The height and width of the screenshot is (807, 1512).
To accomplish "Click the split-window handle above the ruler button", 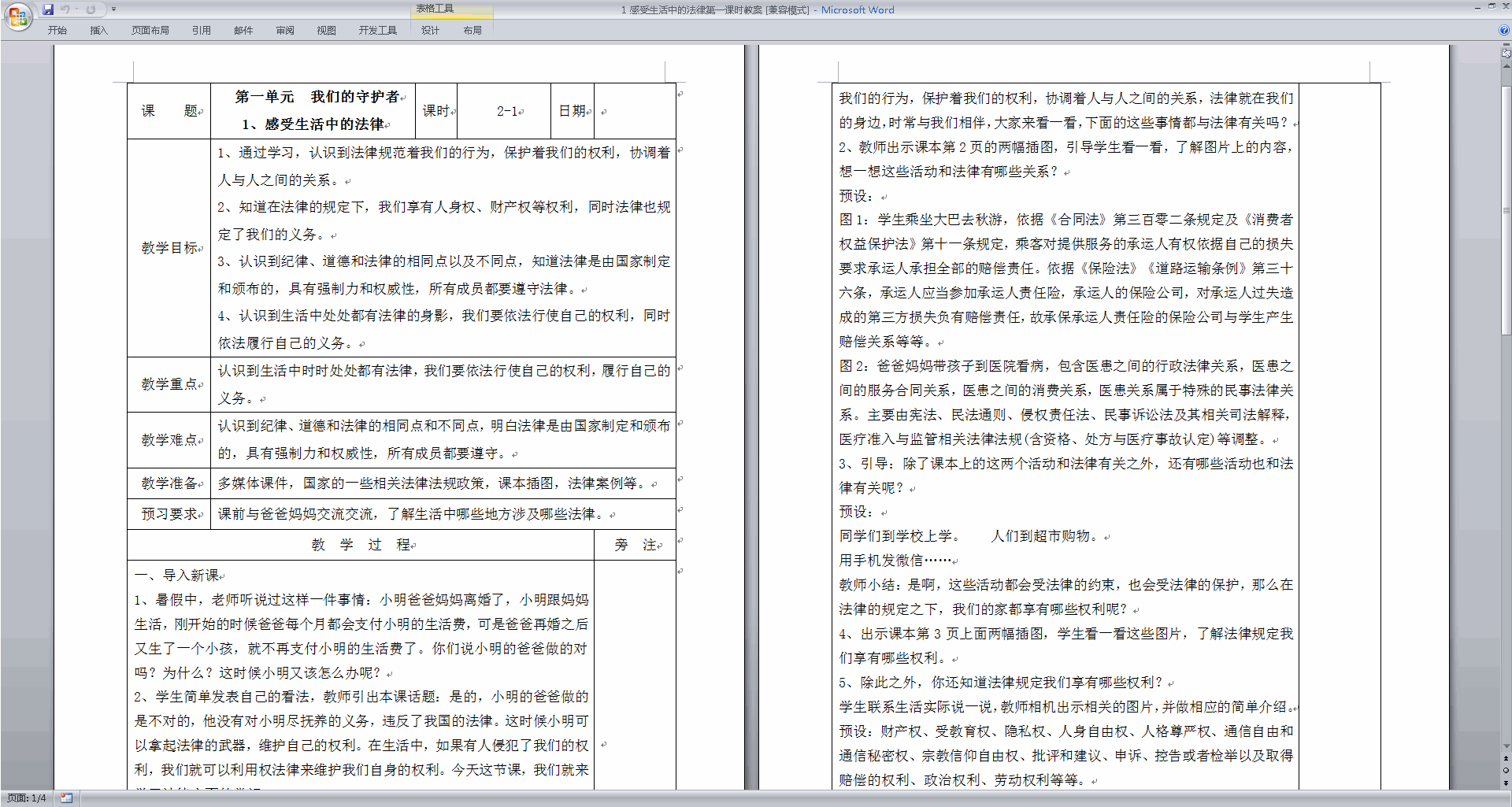I will (x=1506, y=46).
